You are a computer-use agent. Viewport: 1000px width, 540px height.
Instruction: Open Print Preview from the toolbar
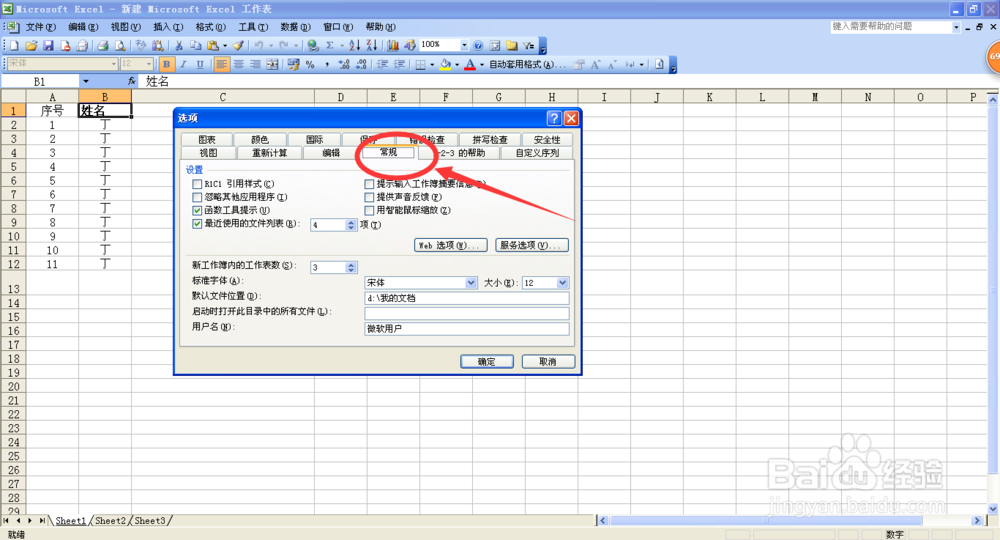(x=120, y=45)
